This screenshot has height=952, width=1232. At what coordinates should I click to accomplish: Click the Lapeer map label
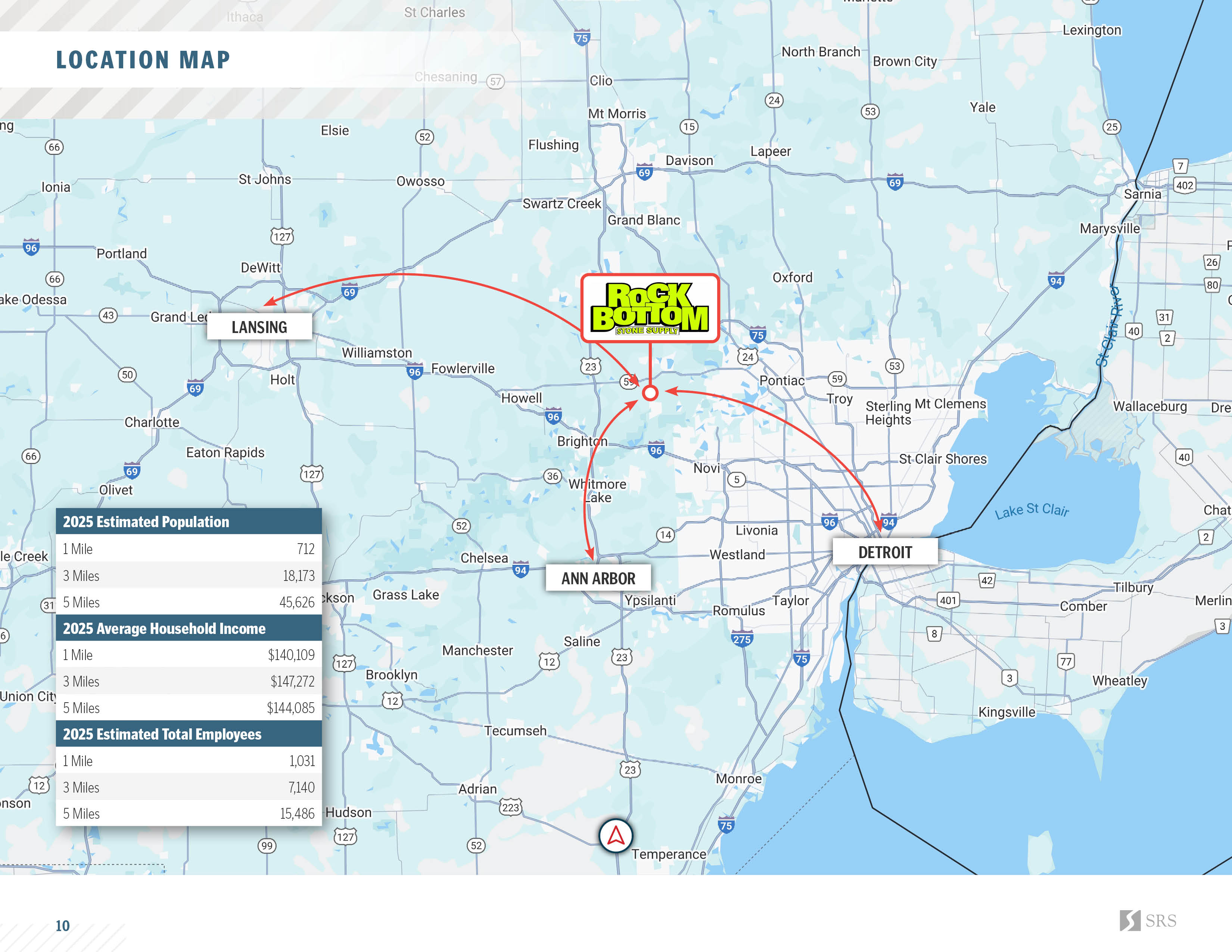tap(771, 151)
